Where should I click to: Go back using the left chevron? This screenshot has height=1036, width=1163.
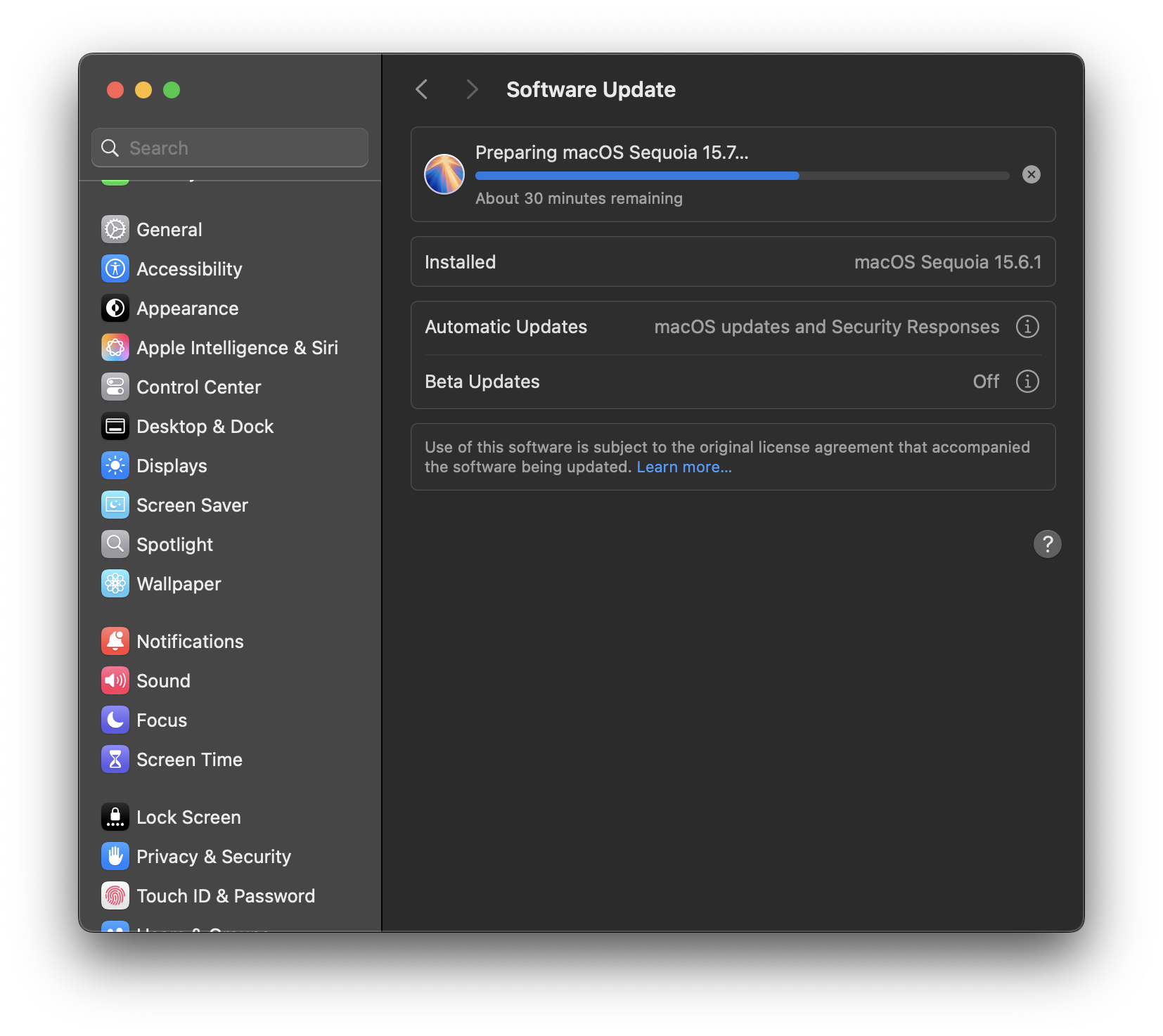(x=422, y=90)
